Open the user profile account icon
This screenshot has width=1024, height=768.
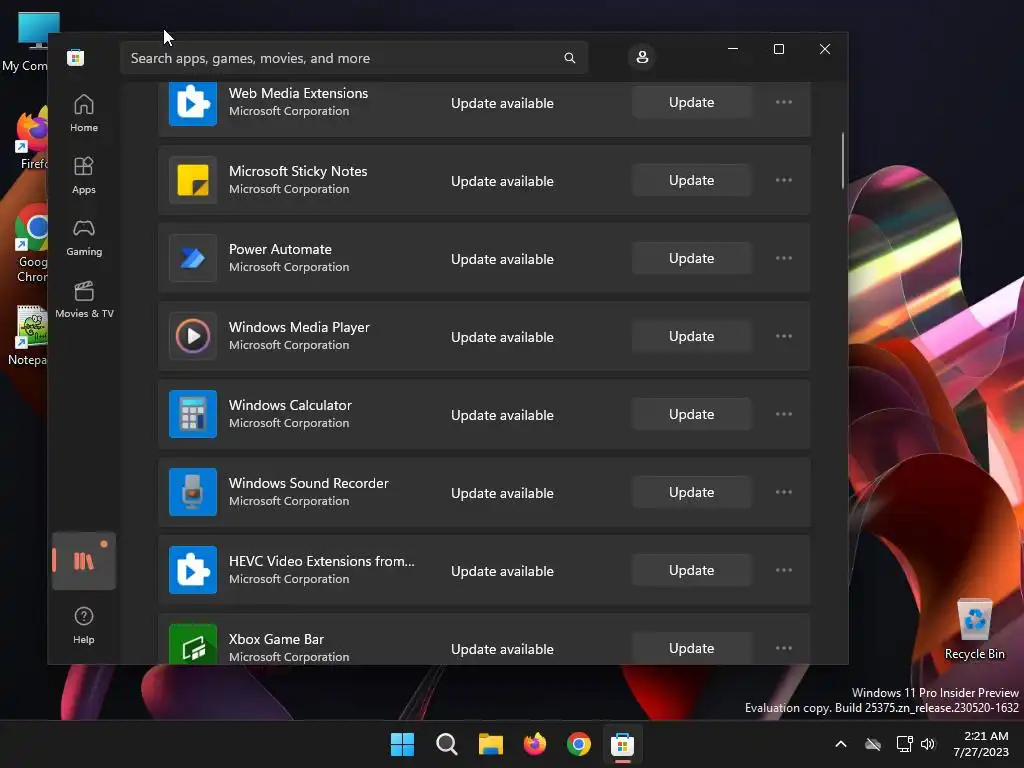[x=642, y=57]
